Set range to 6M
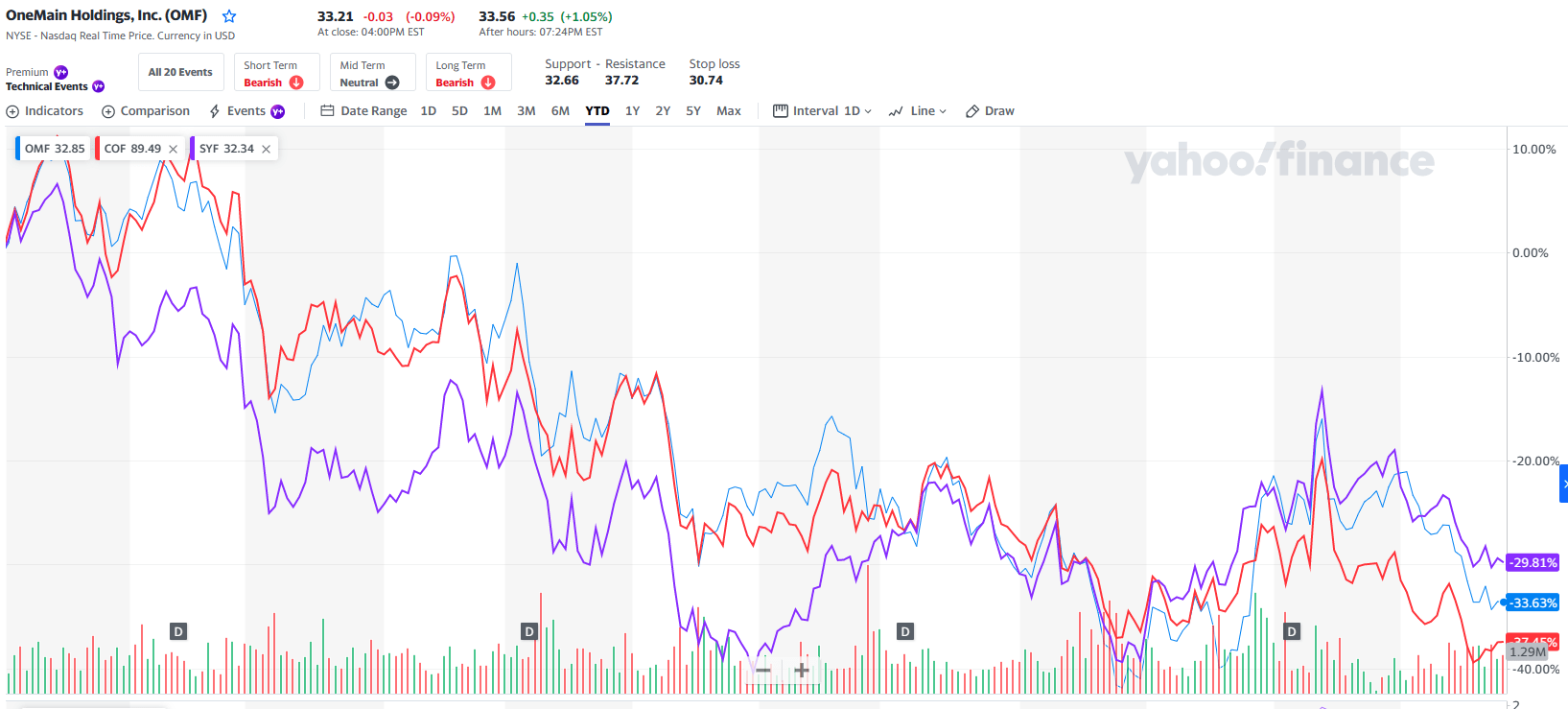This screenshot has width=1568, height=709. click(x=560, y=111)
